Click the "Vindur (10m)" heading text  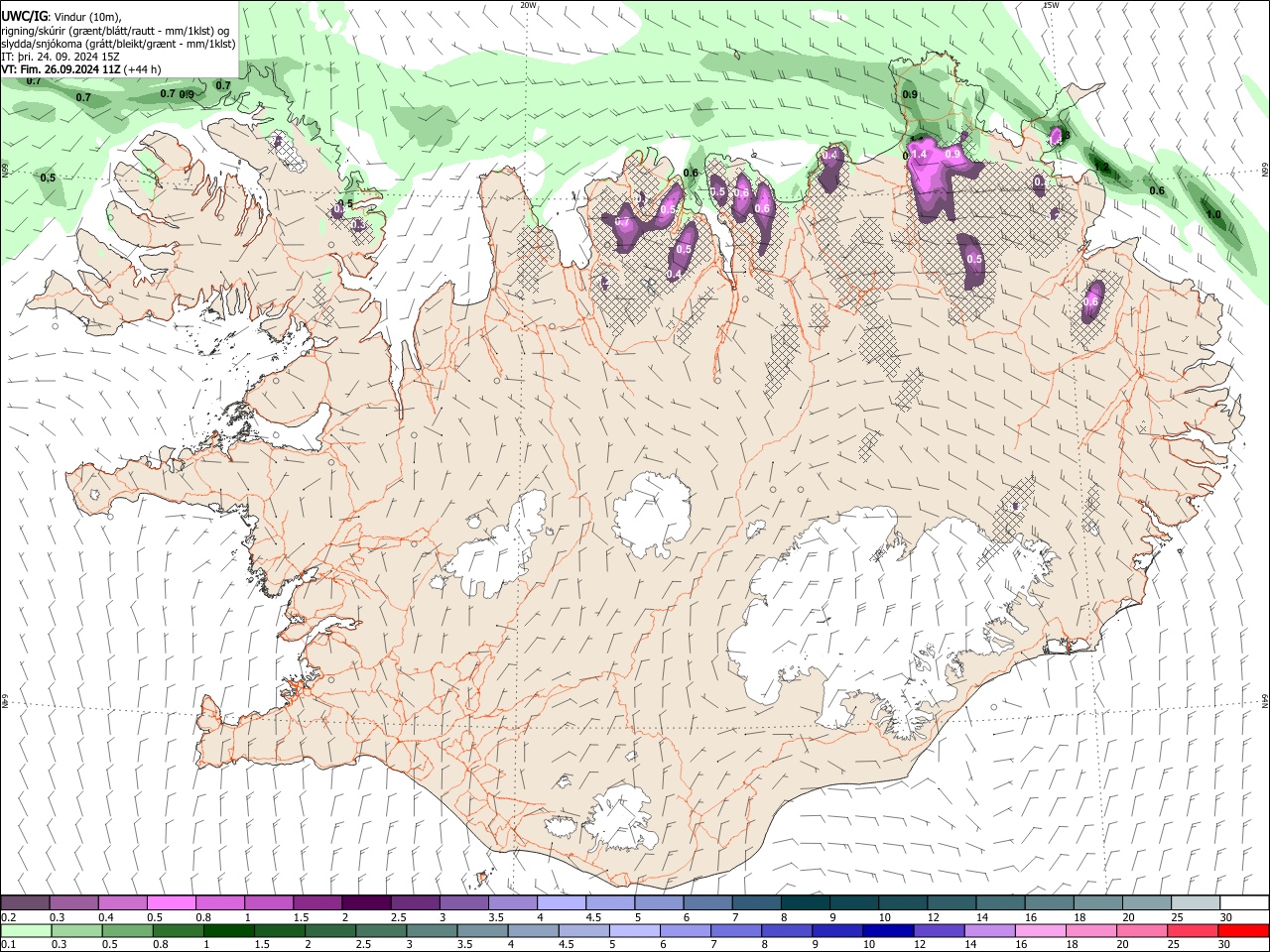click(87, 17)
